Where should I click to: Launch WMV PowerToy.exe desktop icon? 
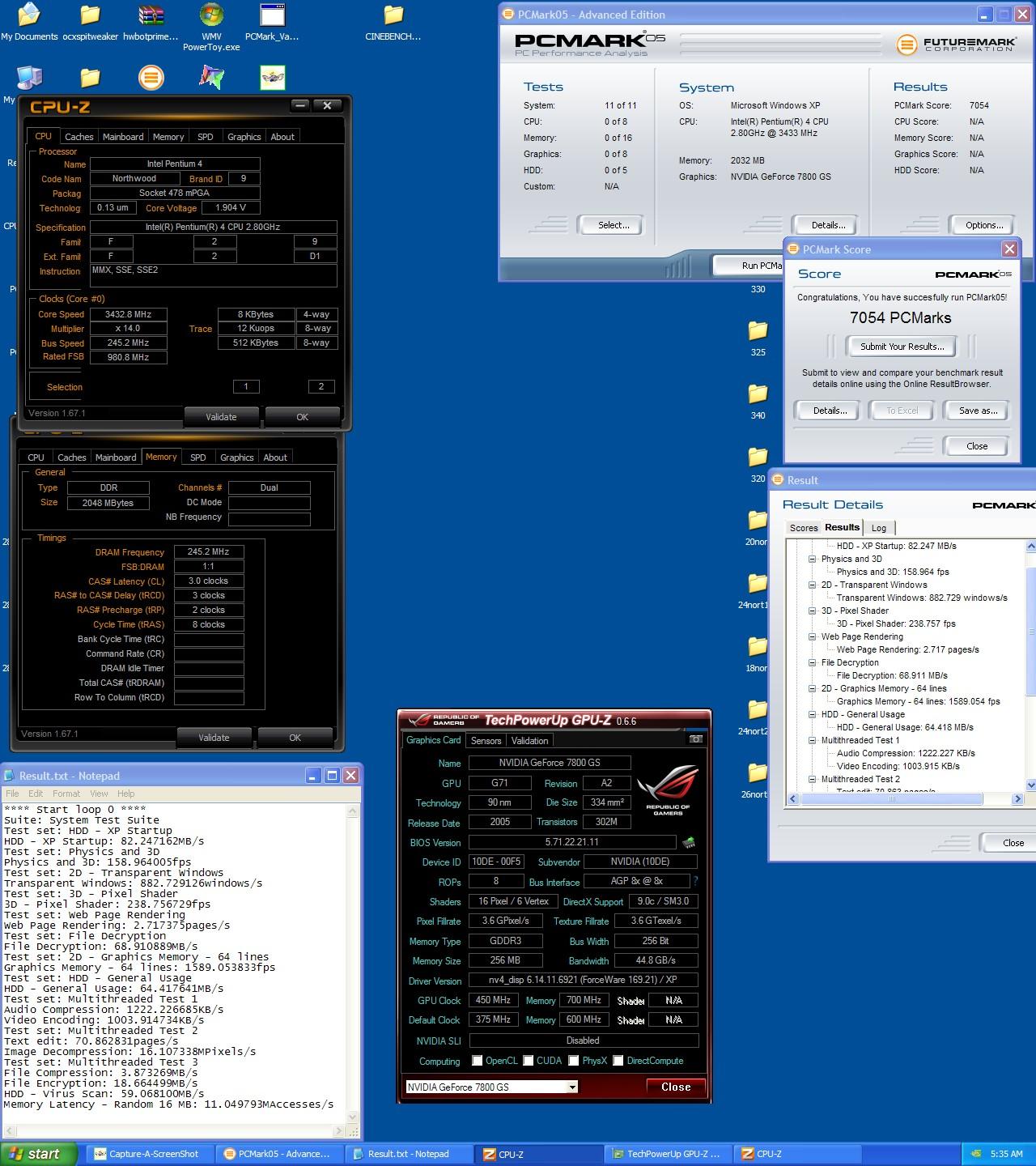pos(211,27)
